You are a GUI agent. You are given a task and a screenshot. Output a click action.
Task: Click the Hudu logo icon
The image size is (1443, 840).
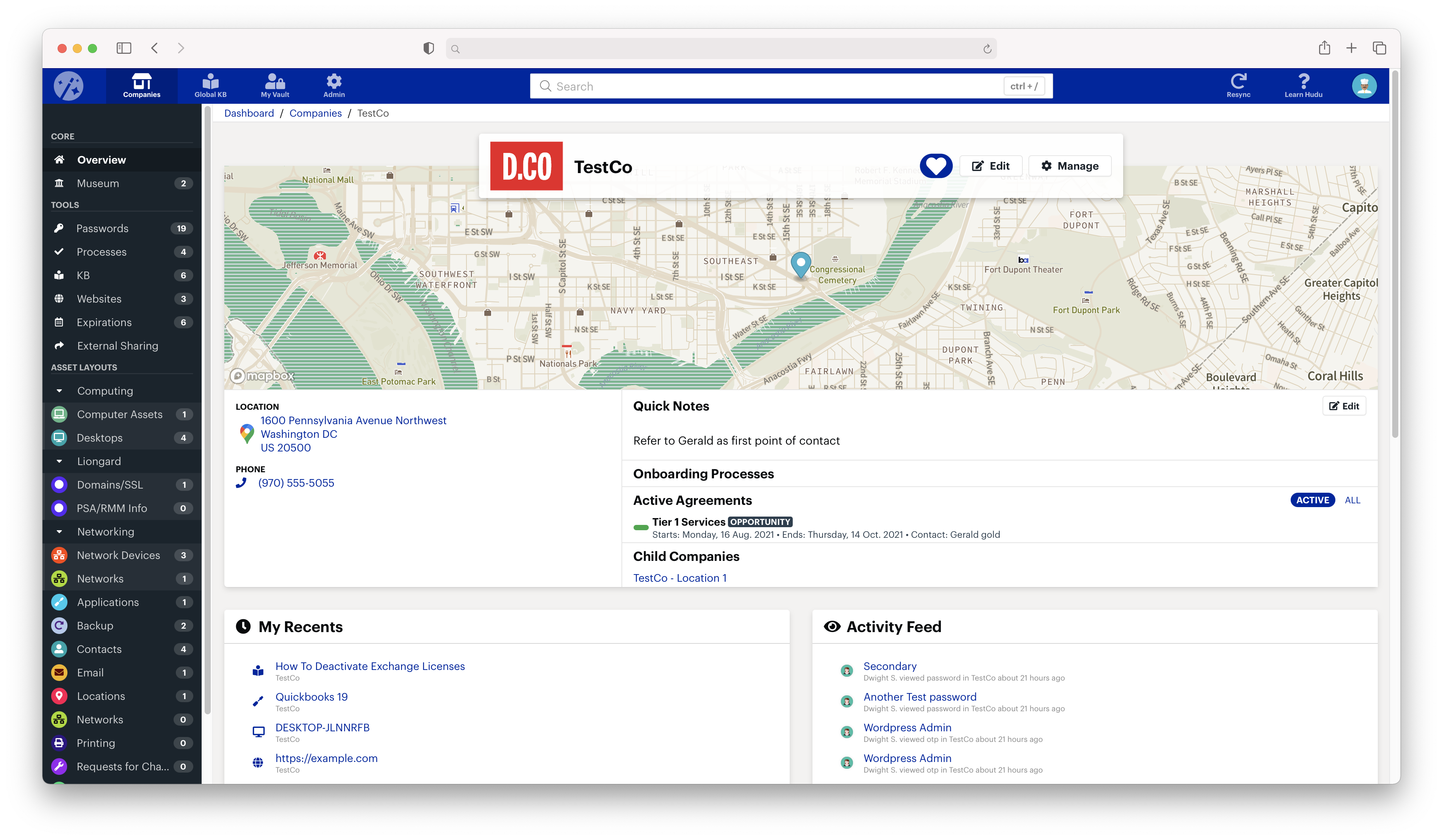point(69,86)
